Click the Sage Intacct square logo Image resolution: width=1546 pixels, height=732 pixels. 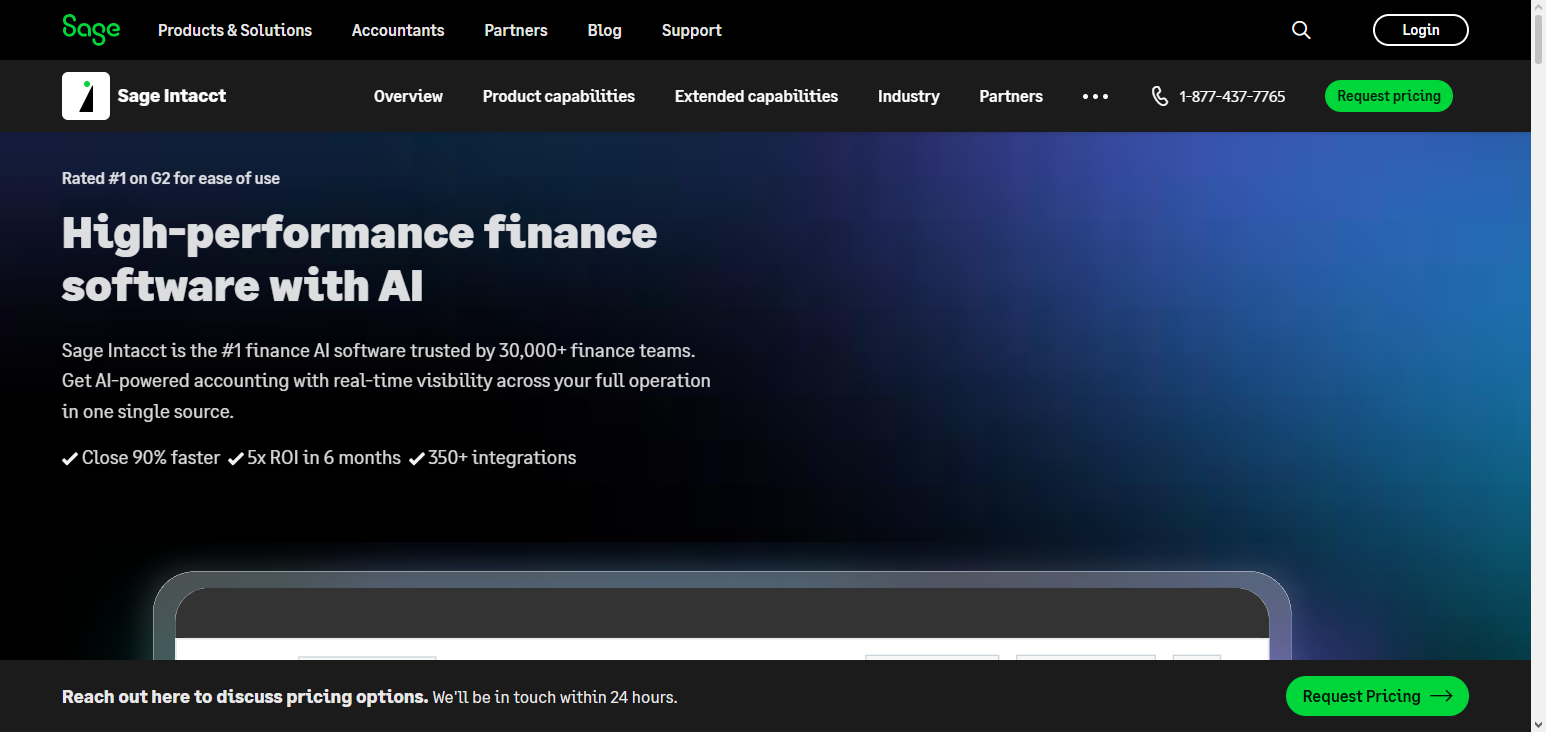pos(85,95)
